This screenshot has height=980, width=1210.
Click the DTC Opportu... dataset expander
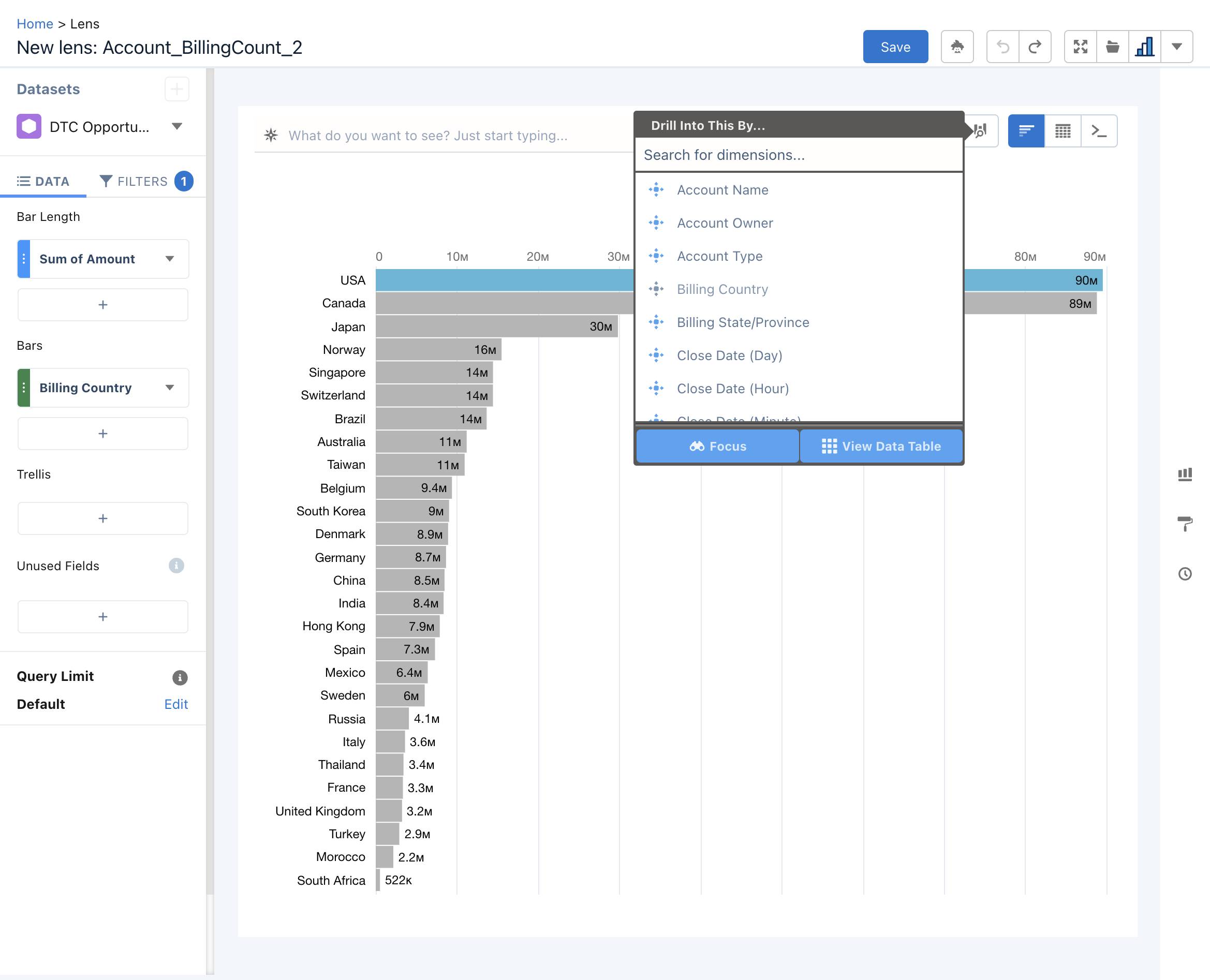[x=177, y=126]
